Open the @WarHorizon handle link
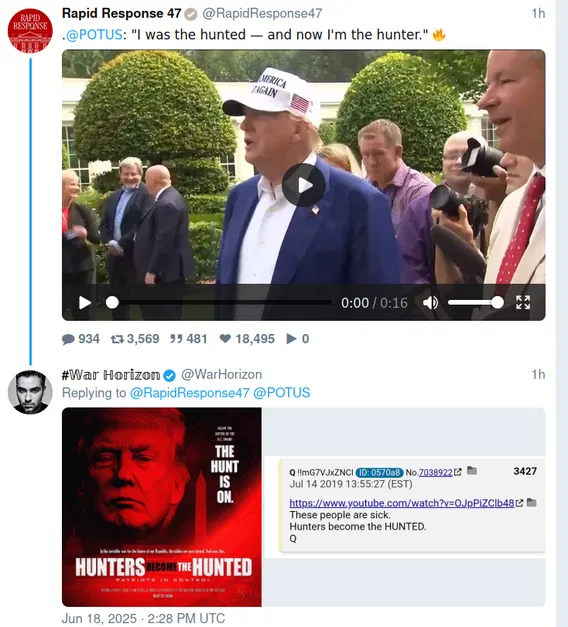The height and width of the screenshot is (627, 568). [222, 375]
